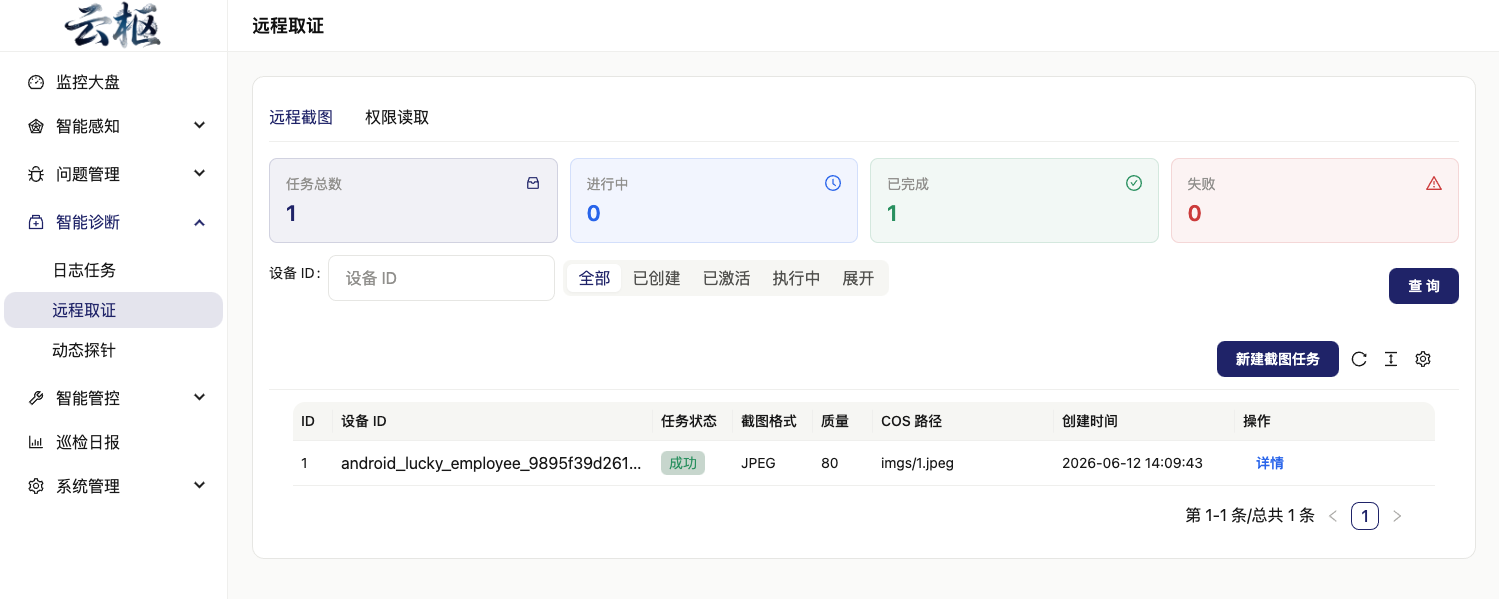Click the 智能感知 sidebar icon
This screenshot has width=1499, height=599.
coord(36,127)
